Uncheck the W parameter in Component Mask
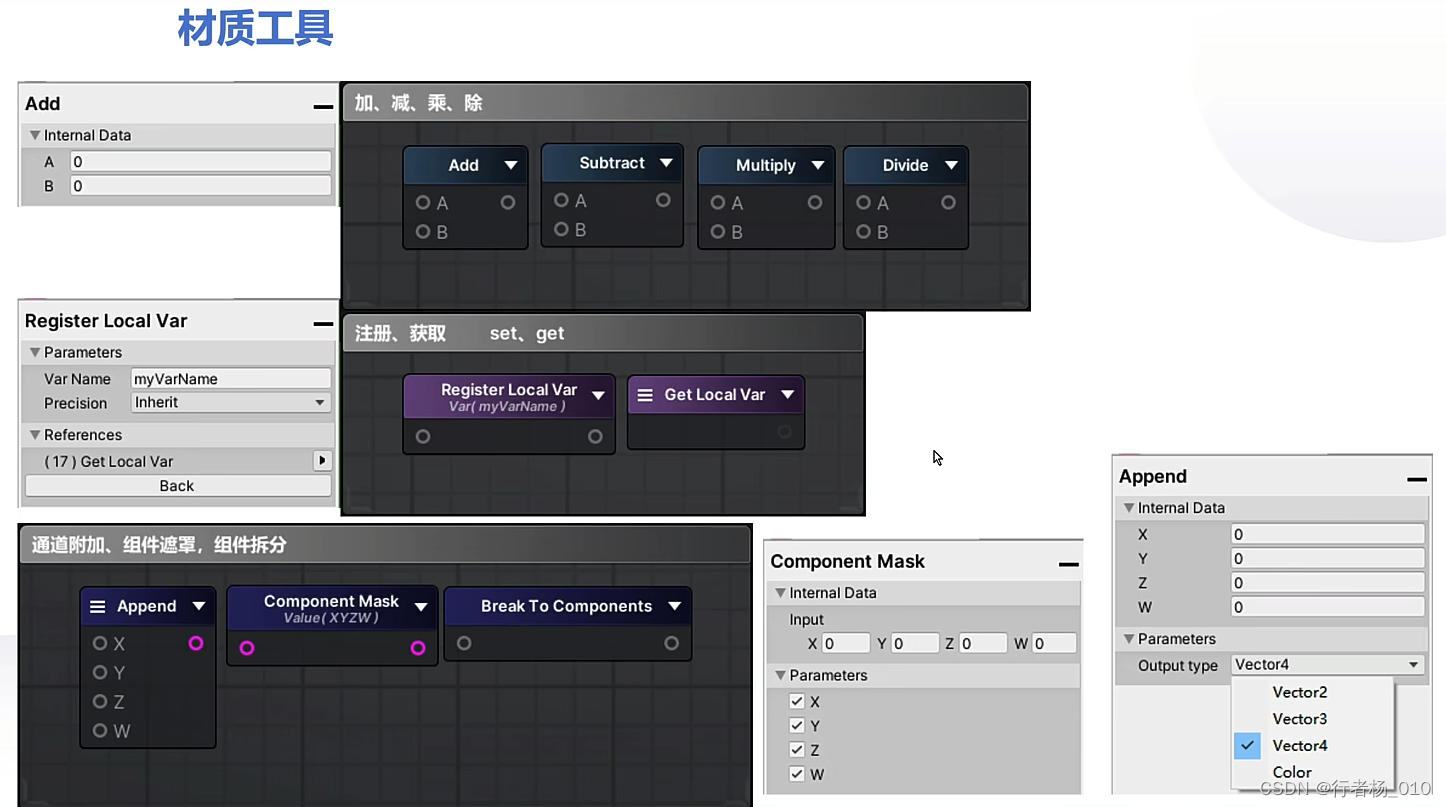1446x807 pixels. (x=797, y=774)
